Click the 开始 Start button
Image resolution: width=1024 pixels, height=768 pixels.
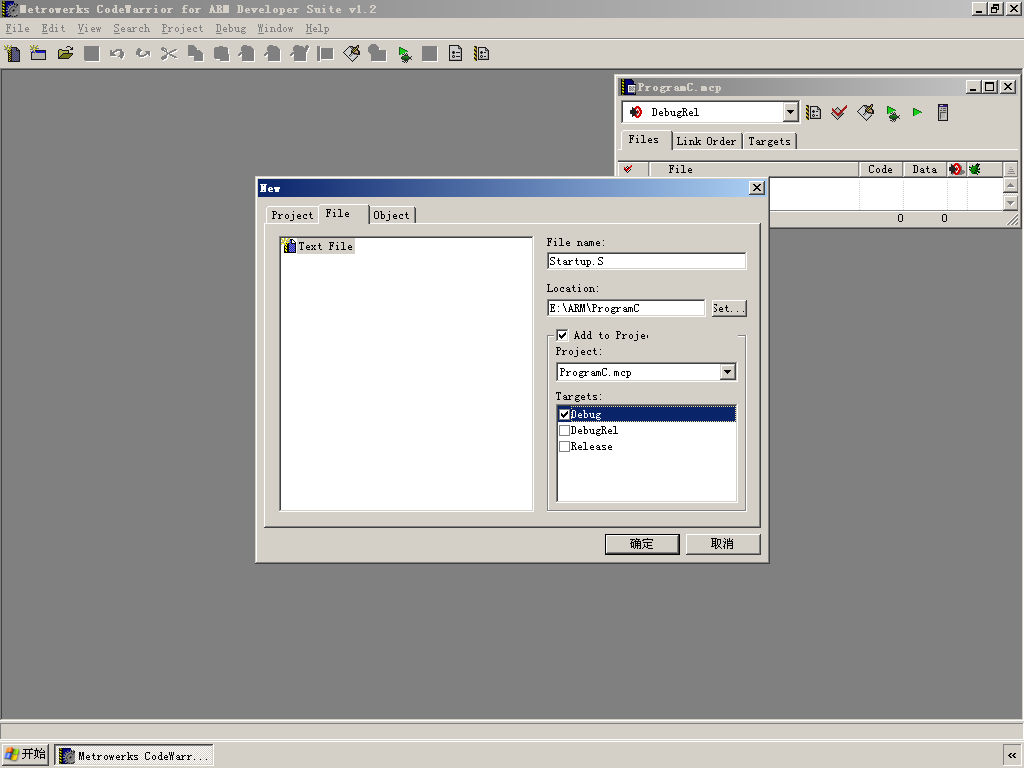tap(25, 755)
